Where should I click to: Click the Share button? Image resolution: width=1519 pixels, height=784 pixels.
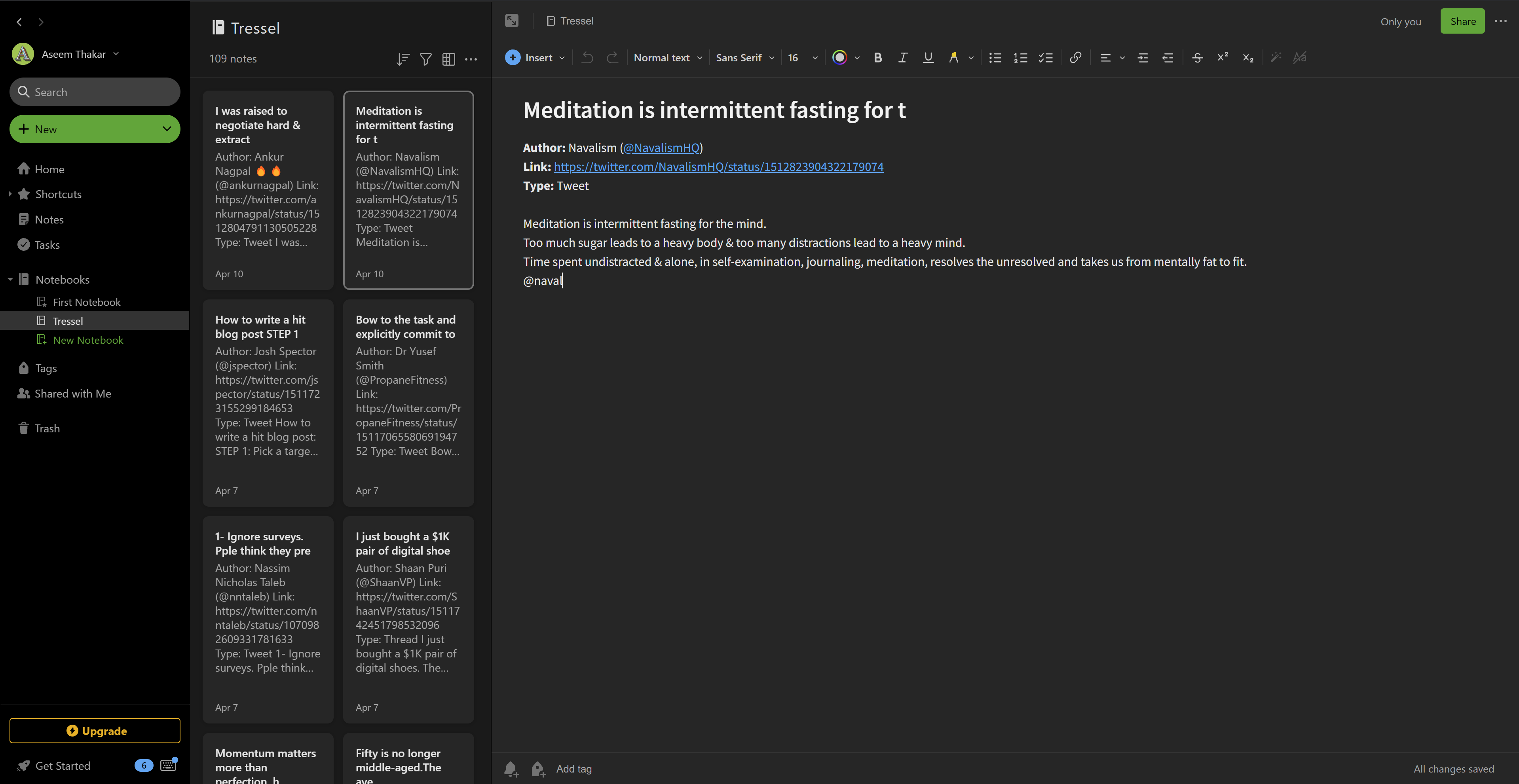1462,21
